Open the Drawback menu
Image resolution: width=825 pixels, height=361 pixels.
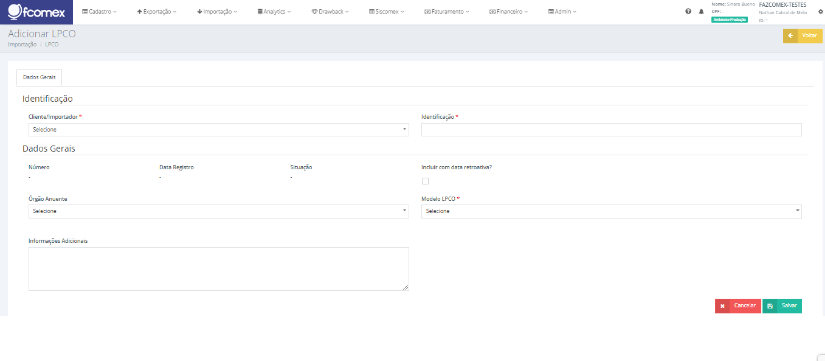click(x=330, y=12)
